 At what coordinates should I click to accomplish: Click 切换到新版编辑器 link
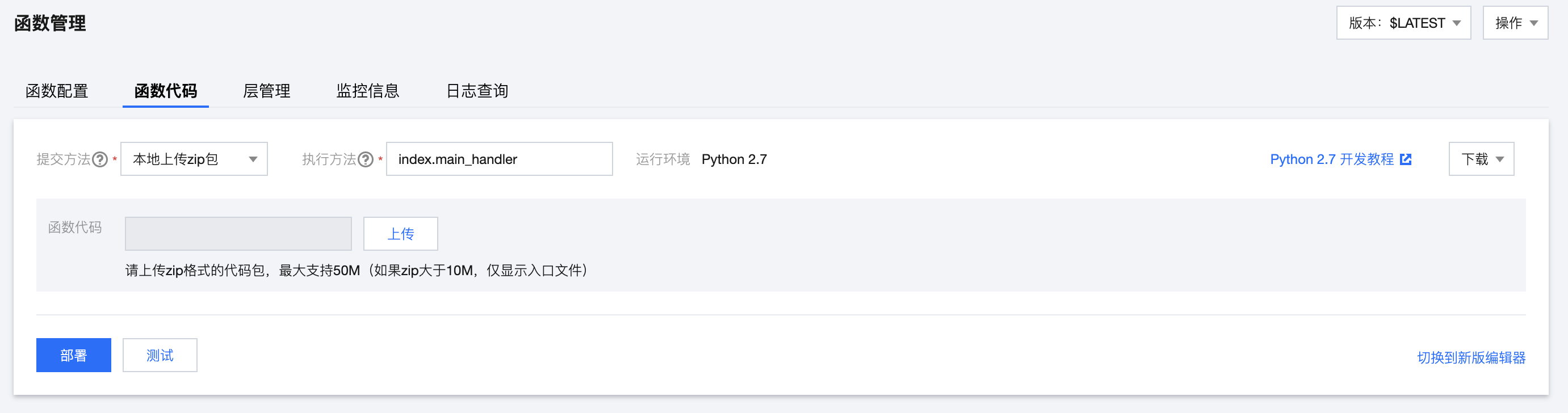(1471, 357)
